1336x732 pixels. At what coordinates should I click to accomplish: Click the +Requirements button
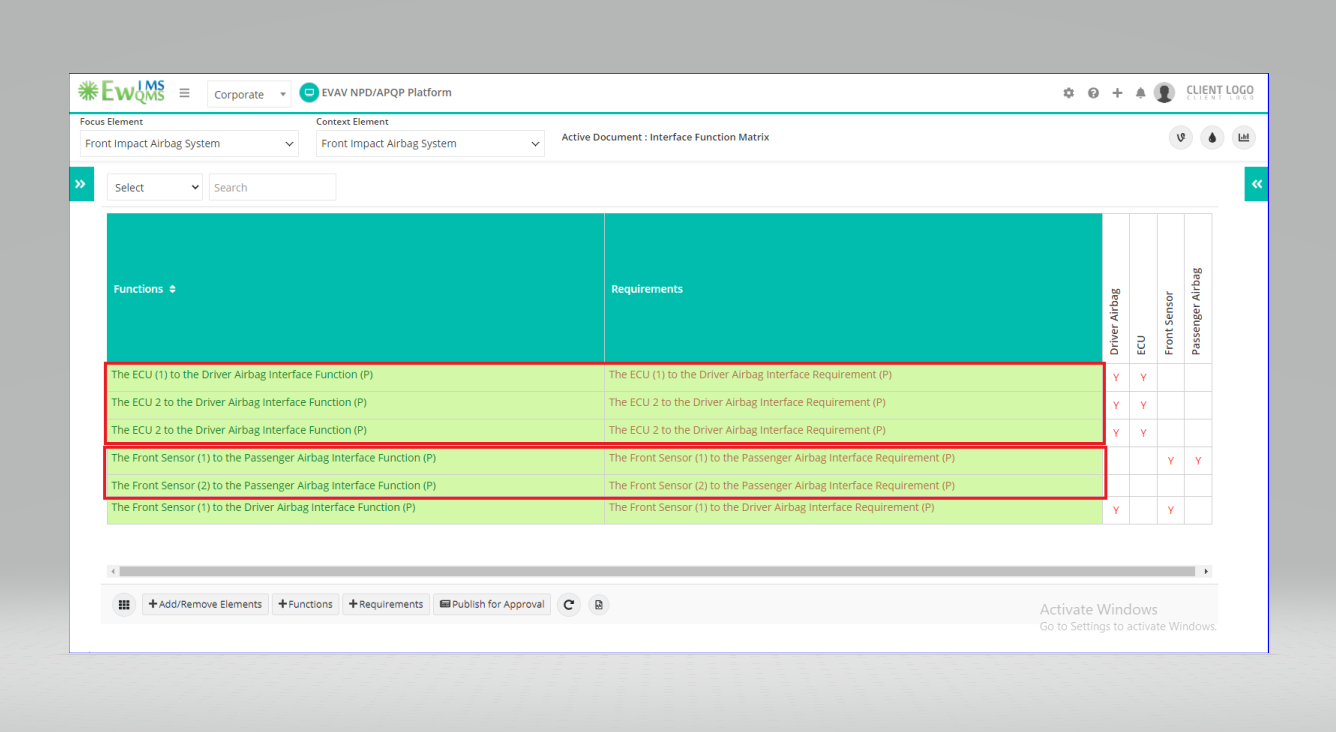click(386, 604)
